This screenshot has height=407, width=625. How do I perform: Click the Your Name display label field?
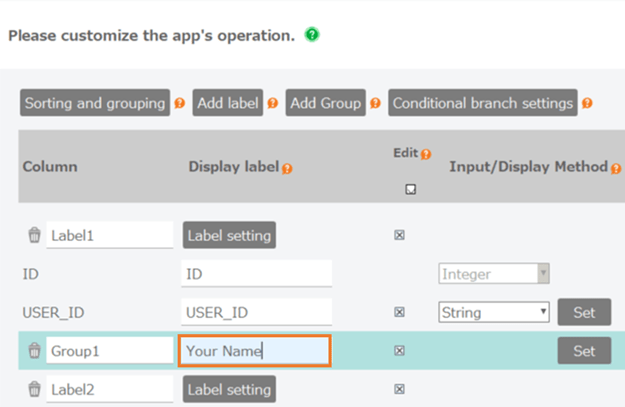coord(254,351)
